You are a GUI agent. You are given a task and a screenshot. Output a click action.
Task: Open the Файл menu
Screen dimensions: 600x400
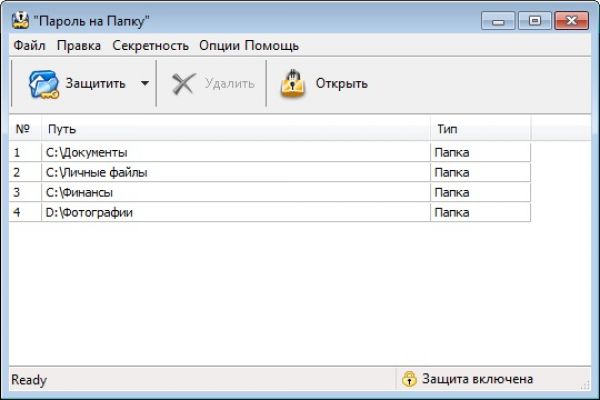[x=29, y=46]
